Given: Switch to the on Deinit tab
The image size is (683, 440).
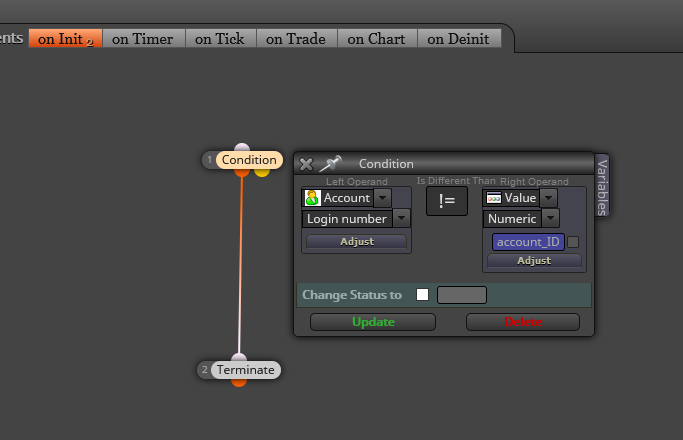Looking at the screenshot, I should point(458,39).
